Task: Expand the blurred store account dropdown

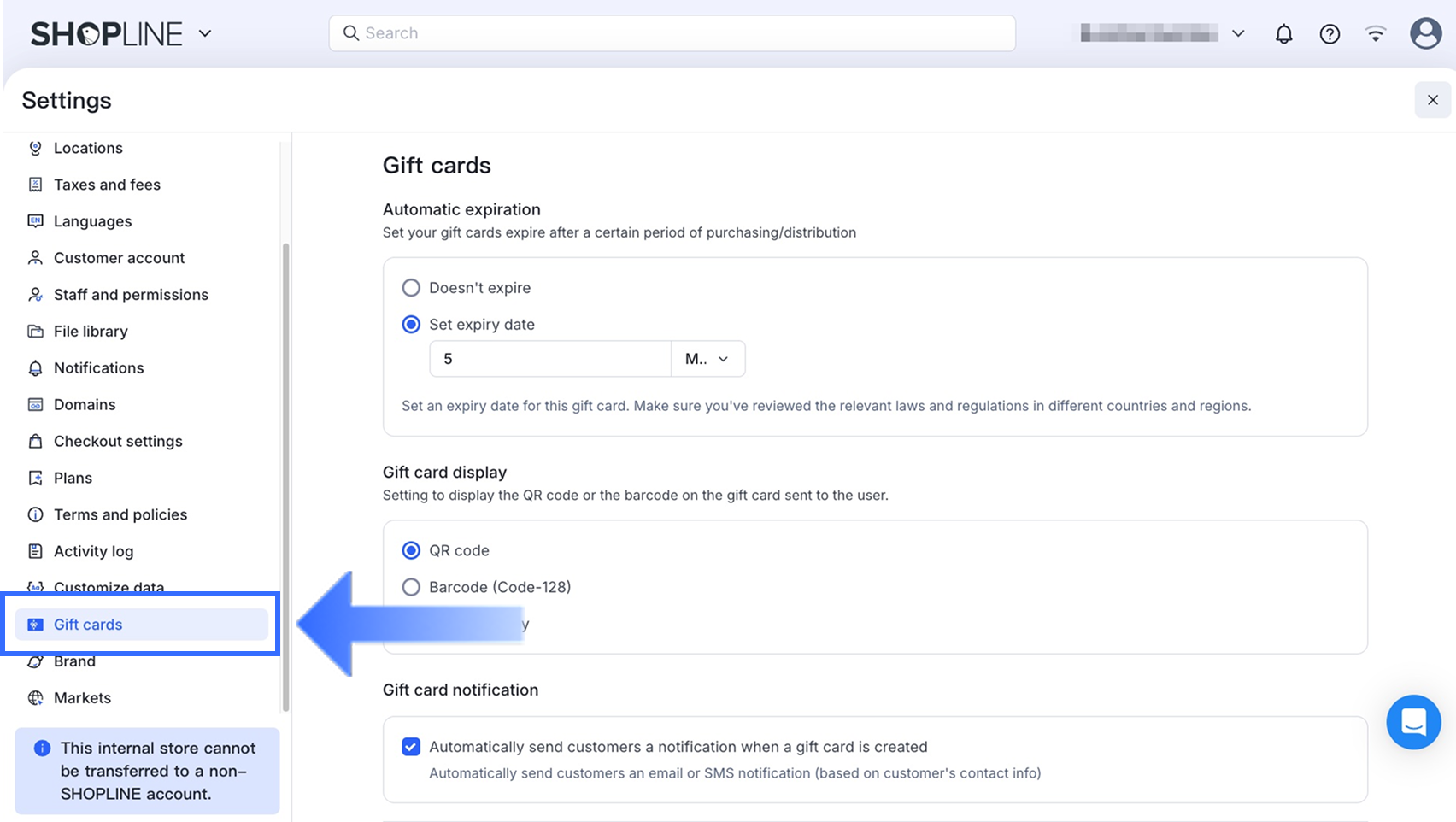Action: pos(1238,34)
